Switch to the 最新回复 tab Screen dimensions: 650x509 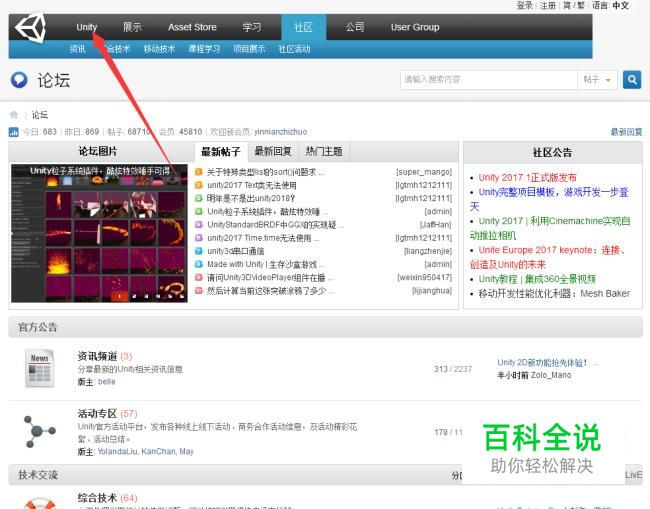click(273, 152)
